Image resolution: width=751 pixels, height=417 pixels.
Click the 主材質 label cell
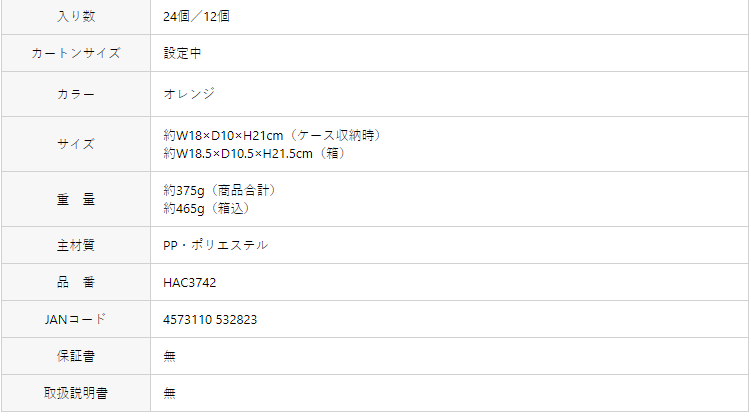76,245
